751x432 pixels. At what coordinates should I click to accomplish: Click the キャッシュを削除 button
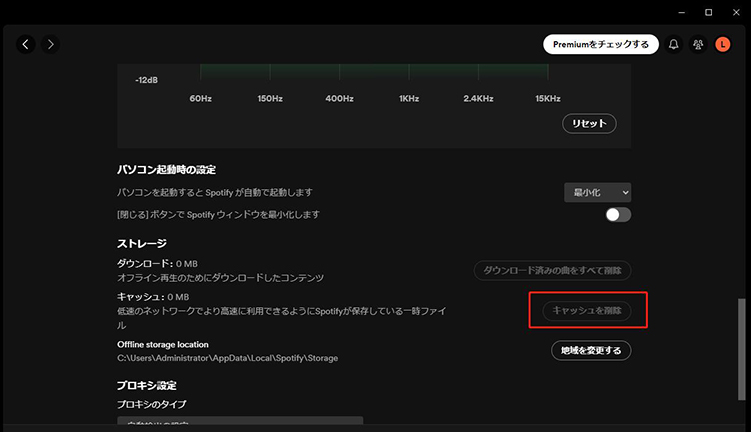pyautogui.click(x=587, y=310)
